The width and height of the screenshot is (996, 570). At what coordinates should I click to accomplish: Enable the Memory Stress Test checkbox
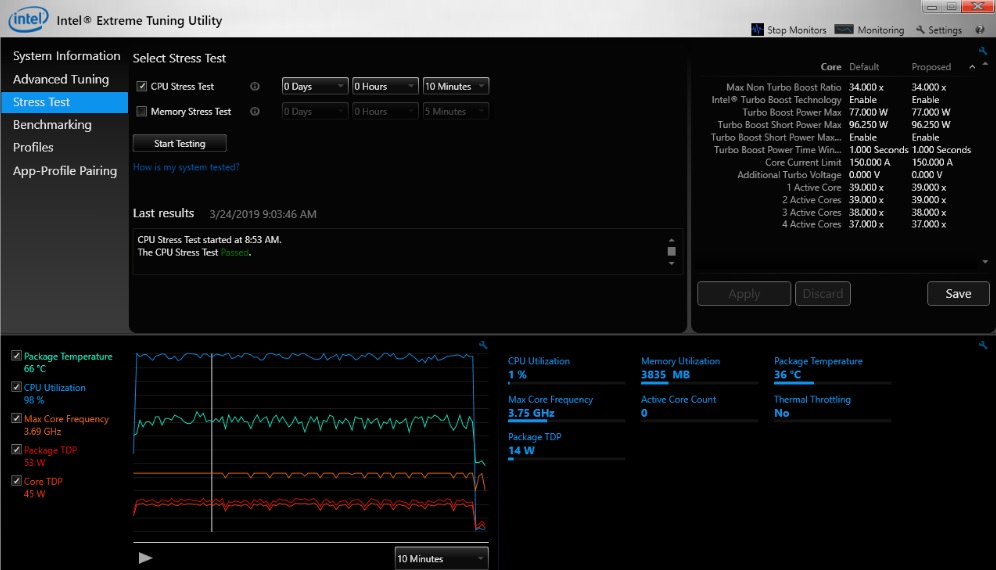[142, 111]
